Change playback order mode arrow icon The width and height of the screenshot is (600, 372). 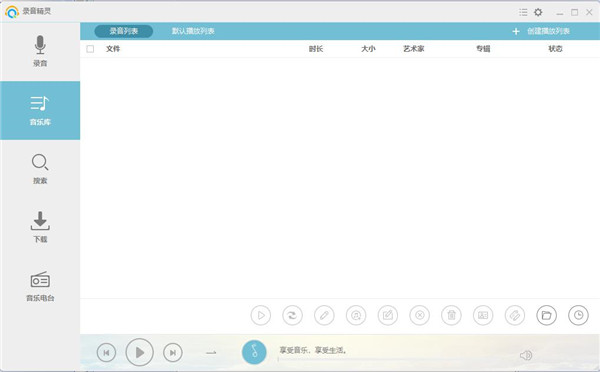211,352
